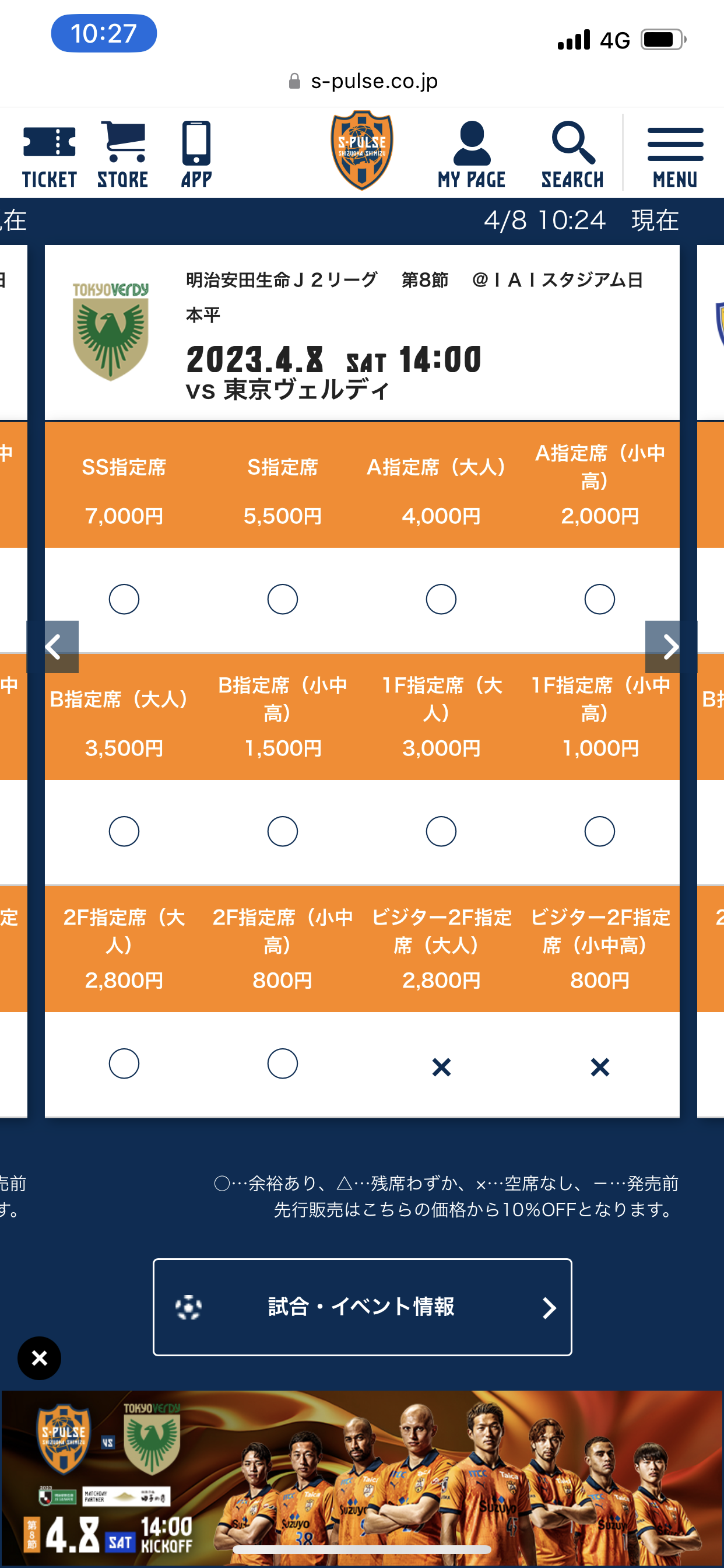Select 2F指定席（大人） availability circle

(124, 1063)
